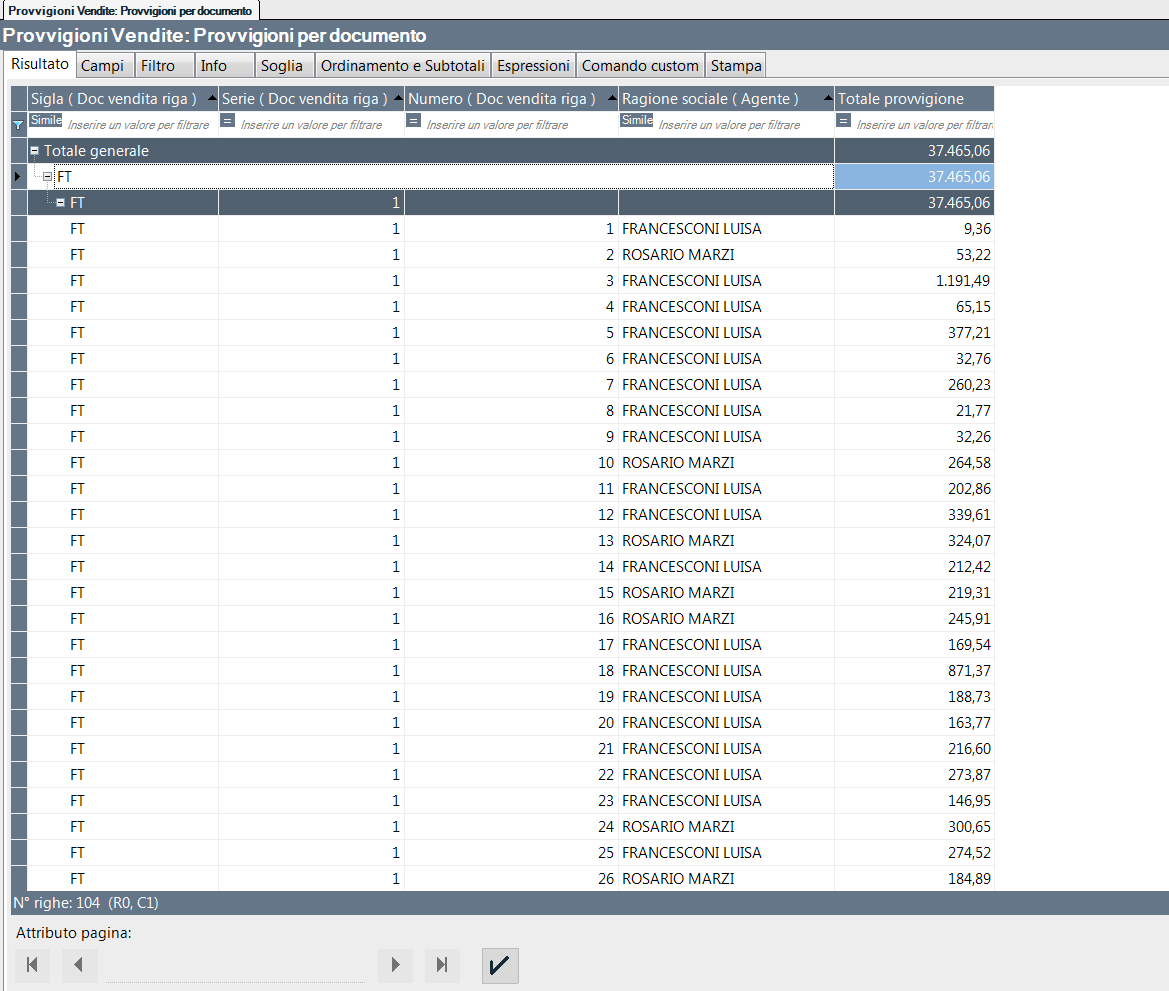Click the Totale provvigione column header

pyautogui.click(x=900, y=99)
